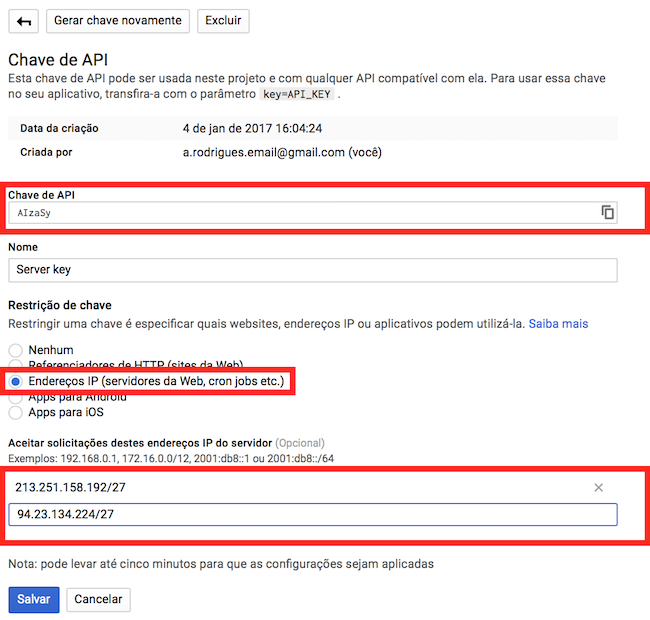The image size is (650, 620).
Task: Click the 213.251.158.192/27 IP address entry
Action: (71, 487)
